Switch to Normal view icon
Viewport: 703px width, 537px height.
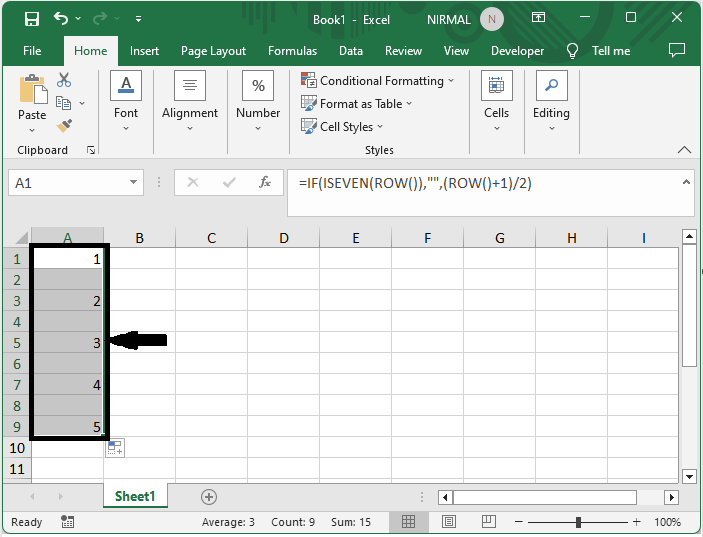(408, 522)
